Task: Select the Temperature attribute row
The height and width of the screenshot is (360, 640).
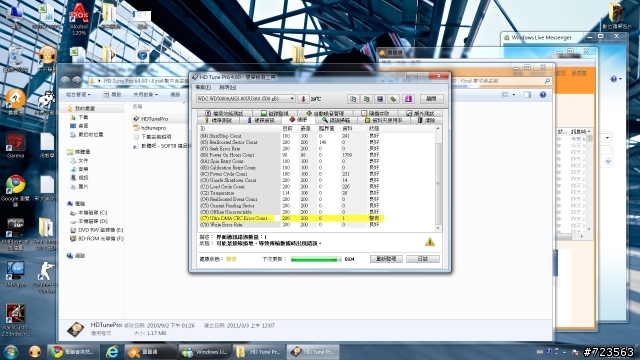Action: tap(291, 193)
